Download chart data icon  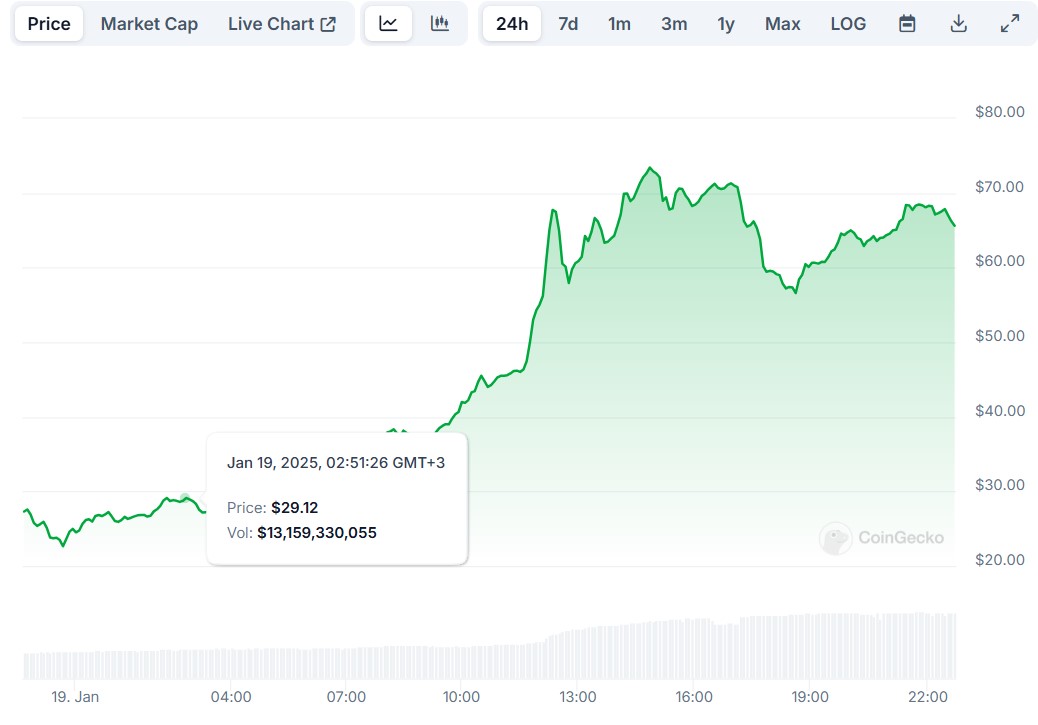tap(958, 24)
